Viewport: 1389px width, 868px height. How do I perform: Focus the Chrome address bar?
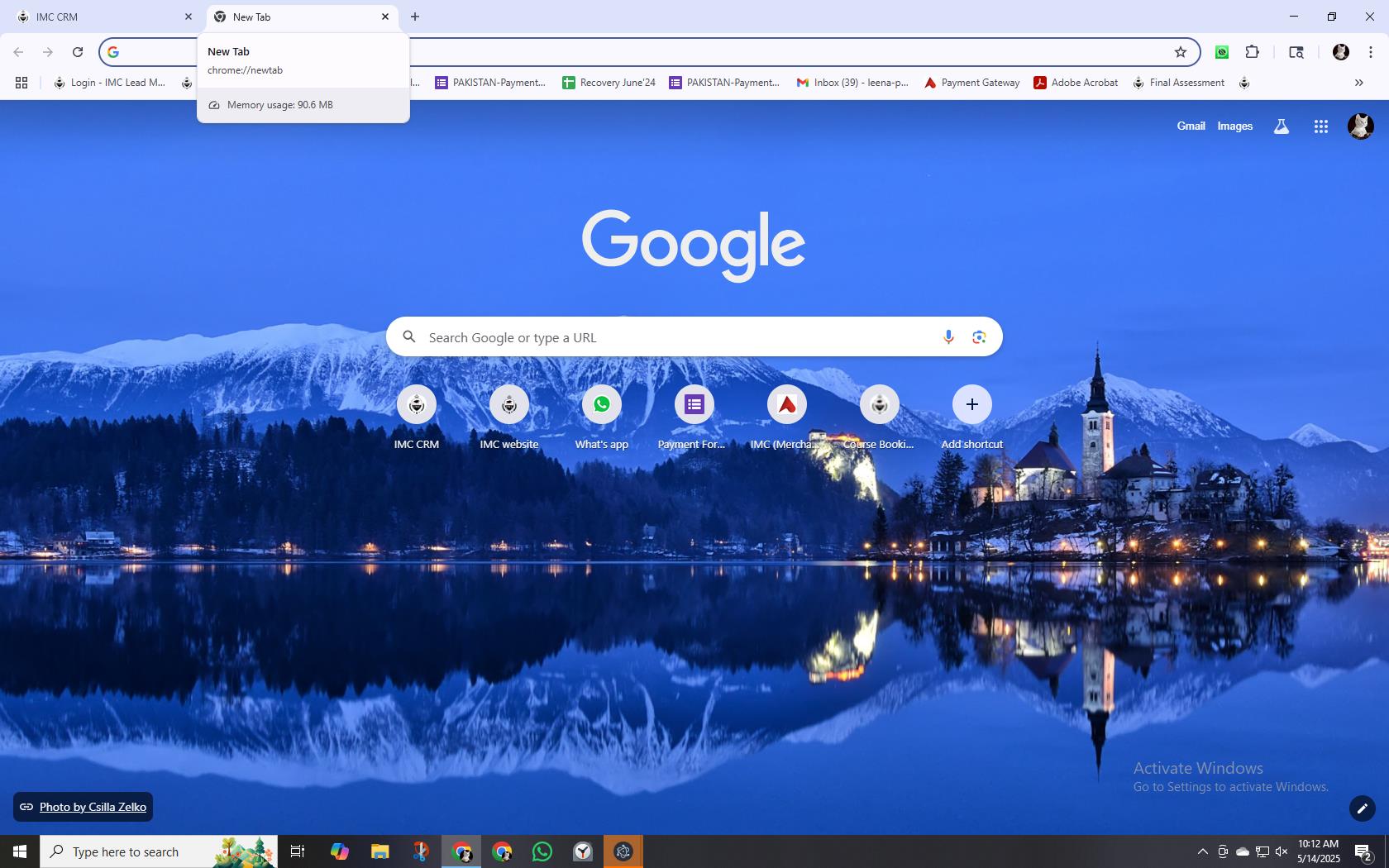(x=649, y=52)
